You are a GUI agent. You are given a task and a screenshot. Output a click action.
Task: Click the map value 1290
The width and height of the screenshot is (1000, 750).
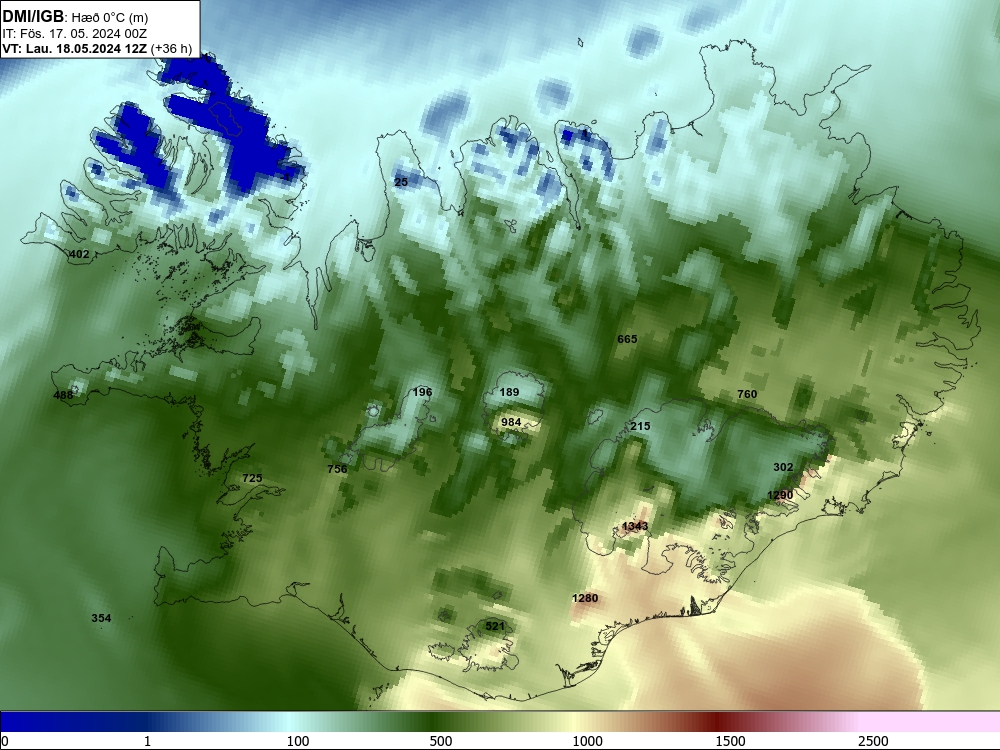(780, 495)
